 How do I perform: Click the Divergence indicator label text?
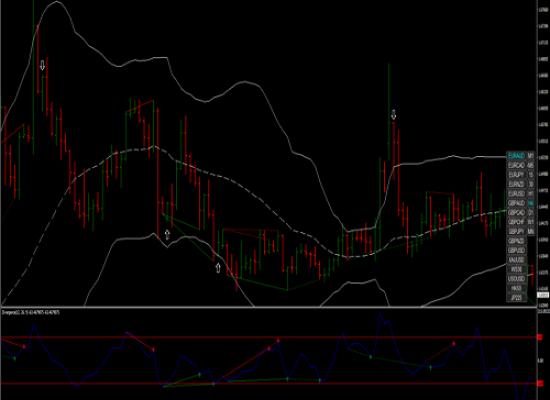coord(31,312)
